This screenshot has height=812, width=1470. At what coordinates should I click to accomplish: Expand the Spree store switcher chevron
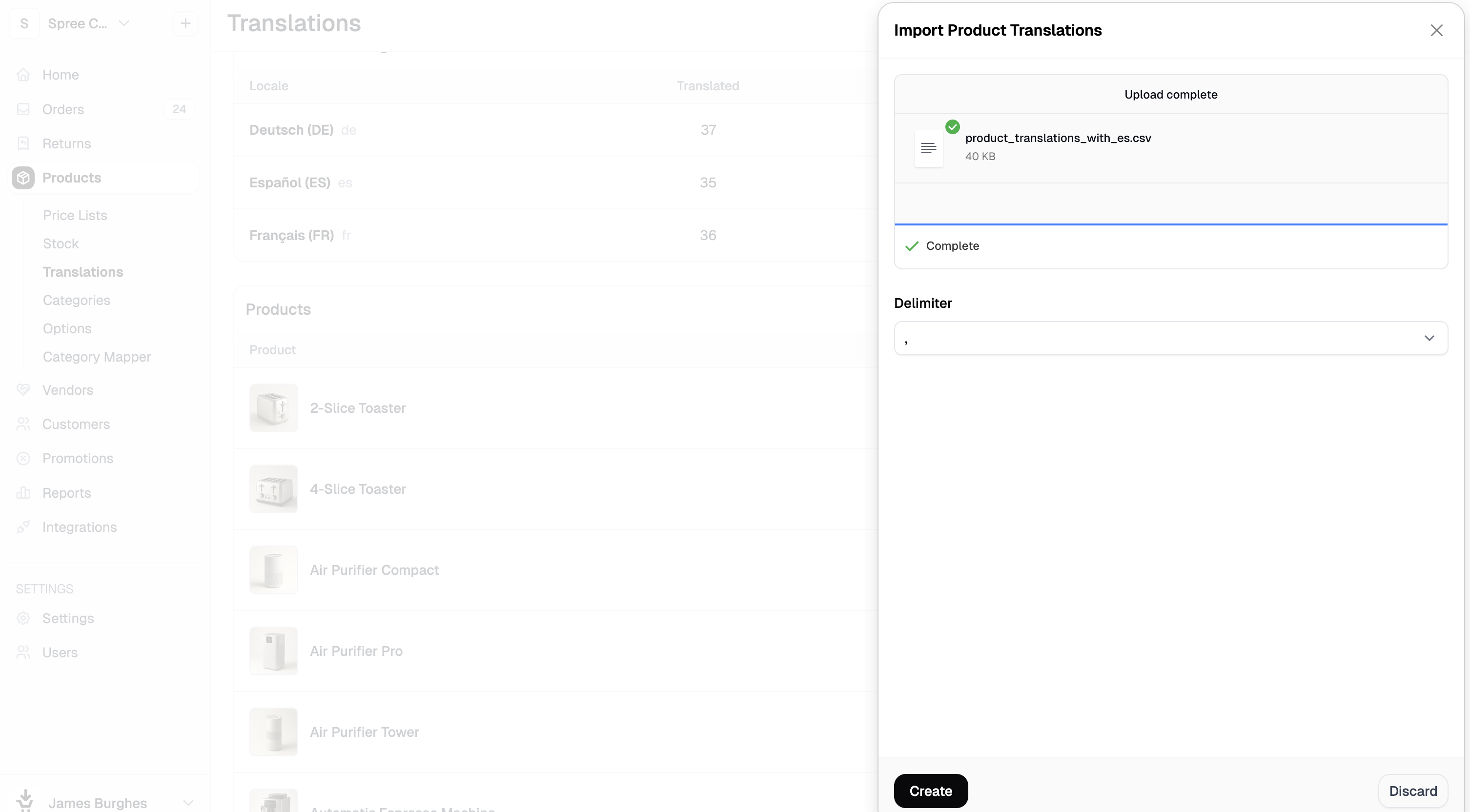coord(124,23)
